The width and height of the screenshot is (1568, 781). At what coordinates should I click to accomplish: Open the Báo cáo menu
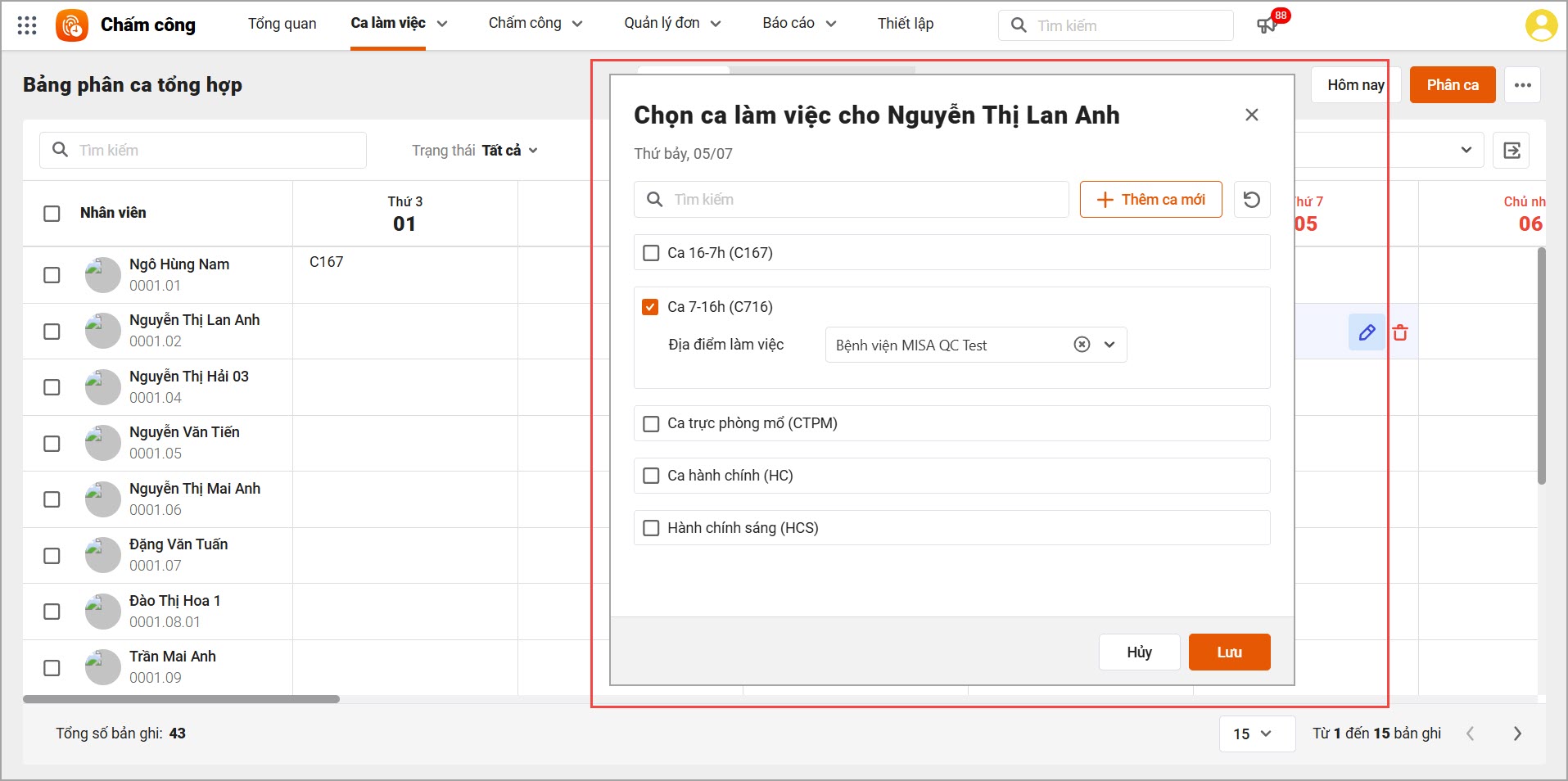click(x=798, y=24)
